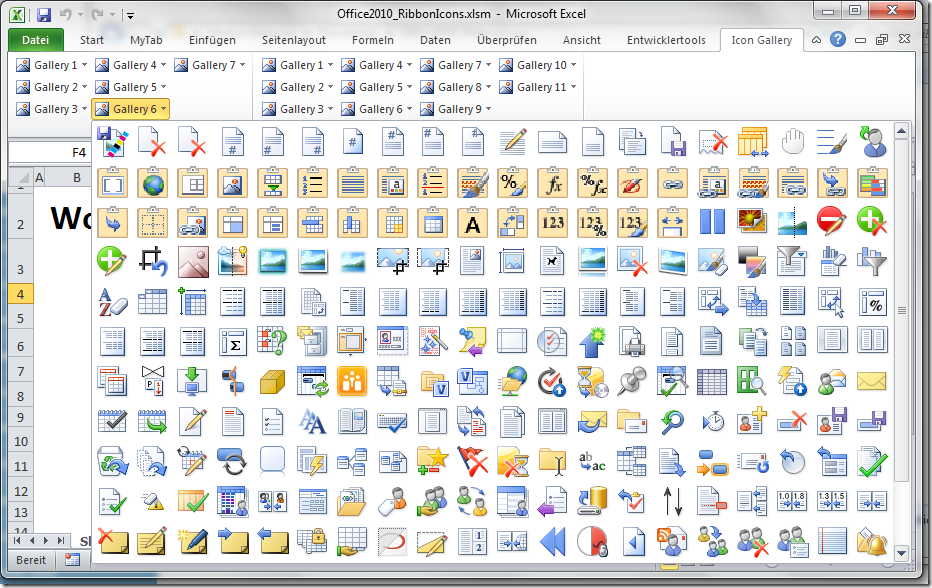This screenshot has width=932, height=588.
Task: Open the Customize Quick Access Toolbar arrow
Action: click(130, 15)
